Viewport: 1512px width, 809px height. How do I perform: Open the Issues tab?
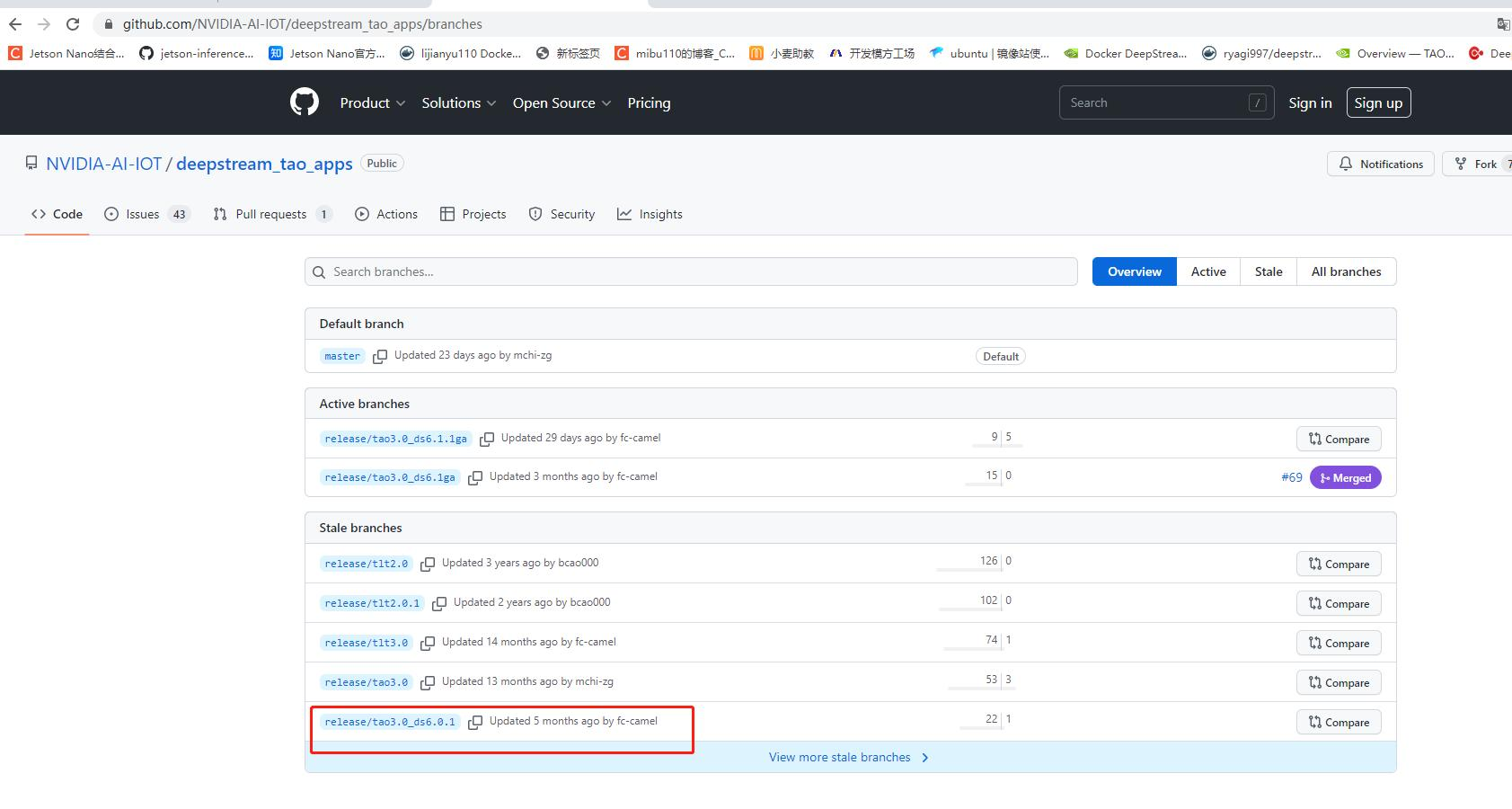pyautogui.click(x=147, y=214)
